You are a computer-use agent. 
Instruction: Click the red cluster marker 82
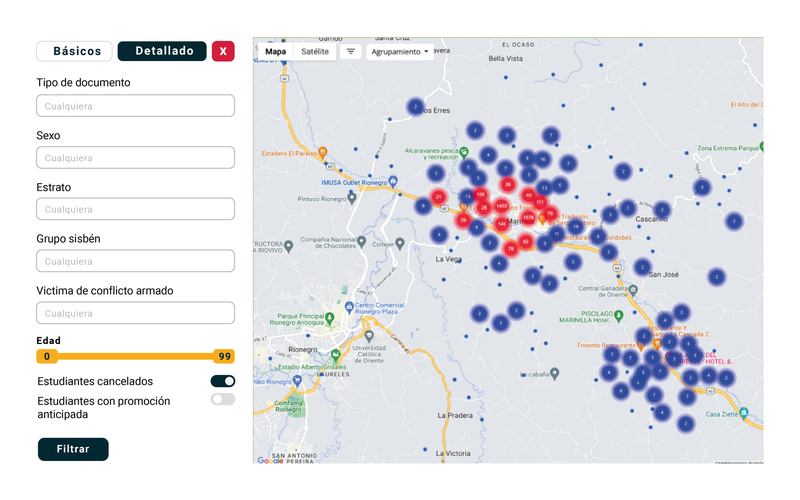point(526,241)
